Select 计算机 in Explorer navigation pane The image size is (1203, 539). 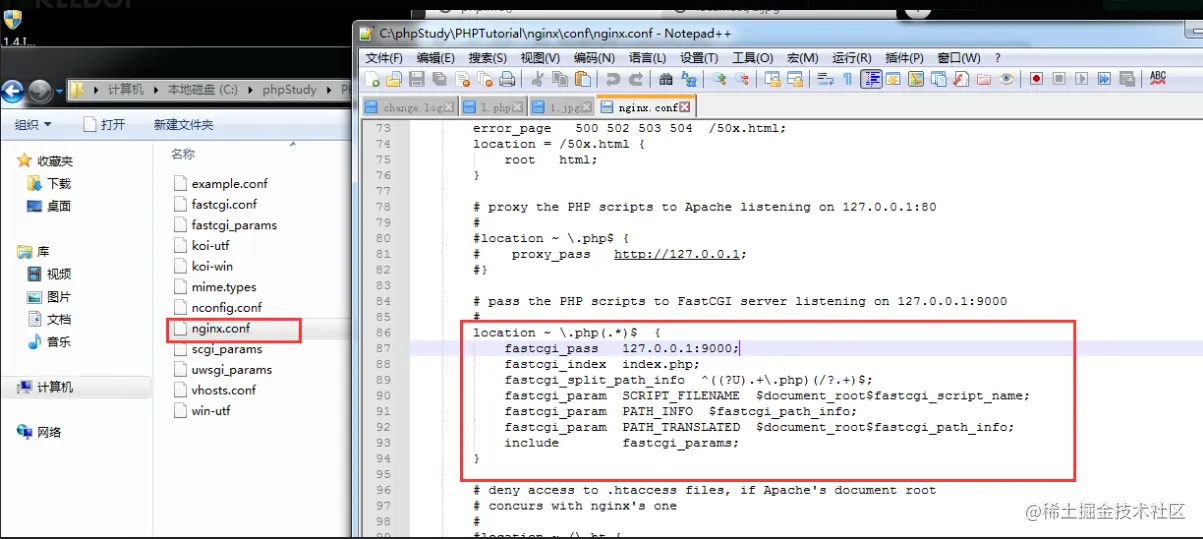[45, 387]
